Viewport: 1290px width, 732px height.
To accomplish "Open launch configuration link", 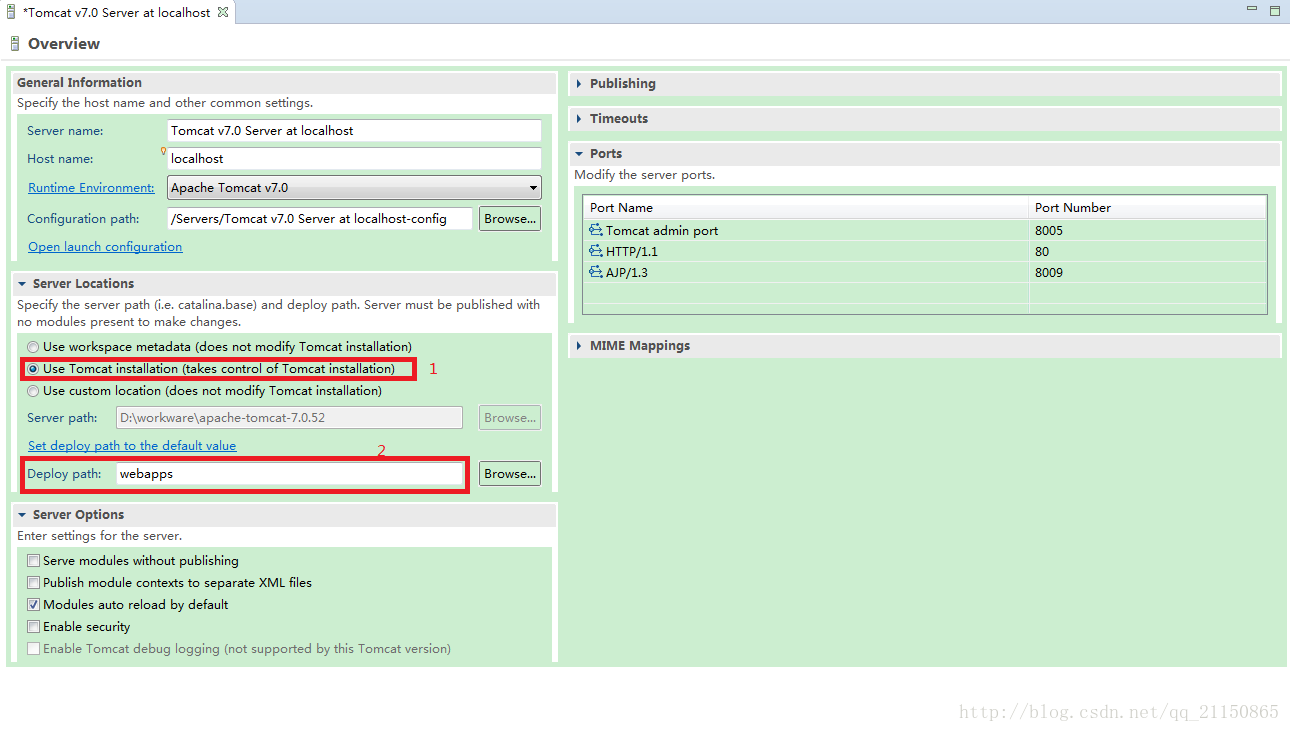I will [x=105, y=247].
